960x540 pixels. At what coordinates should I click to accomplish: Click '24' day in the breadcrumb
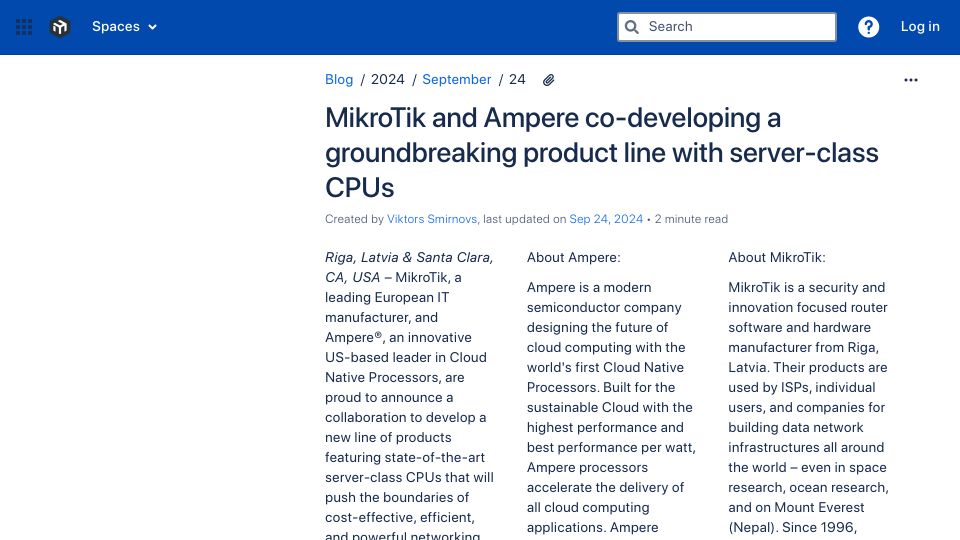click(x=517, y=80)
